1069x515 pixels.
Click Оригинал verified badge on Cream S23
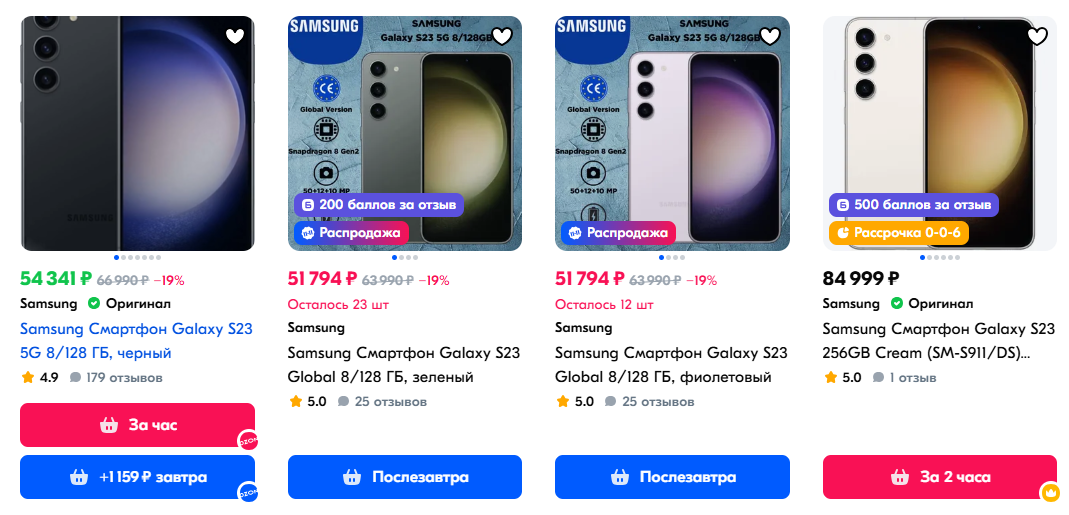(897, 304)
